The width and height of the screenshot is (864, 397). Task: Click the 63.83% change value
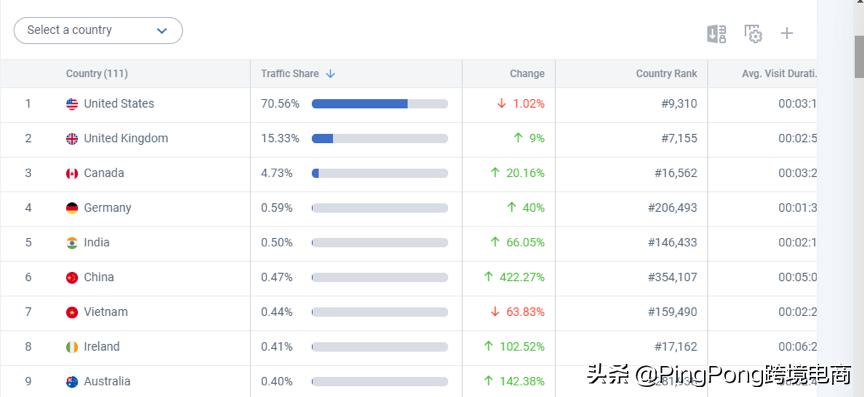pyautogui.click(x=525, y=312)
